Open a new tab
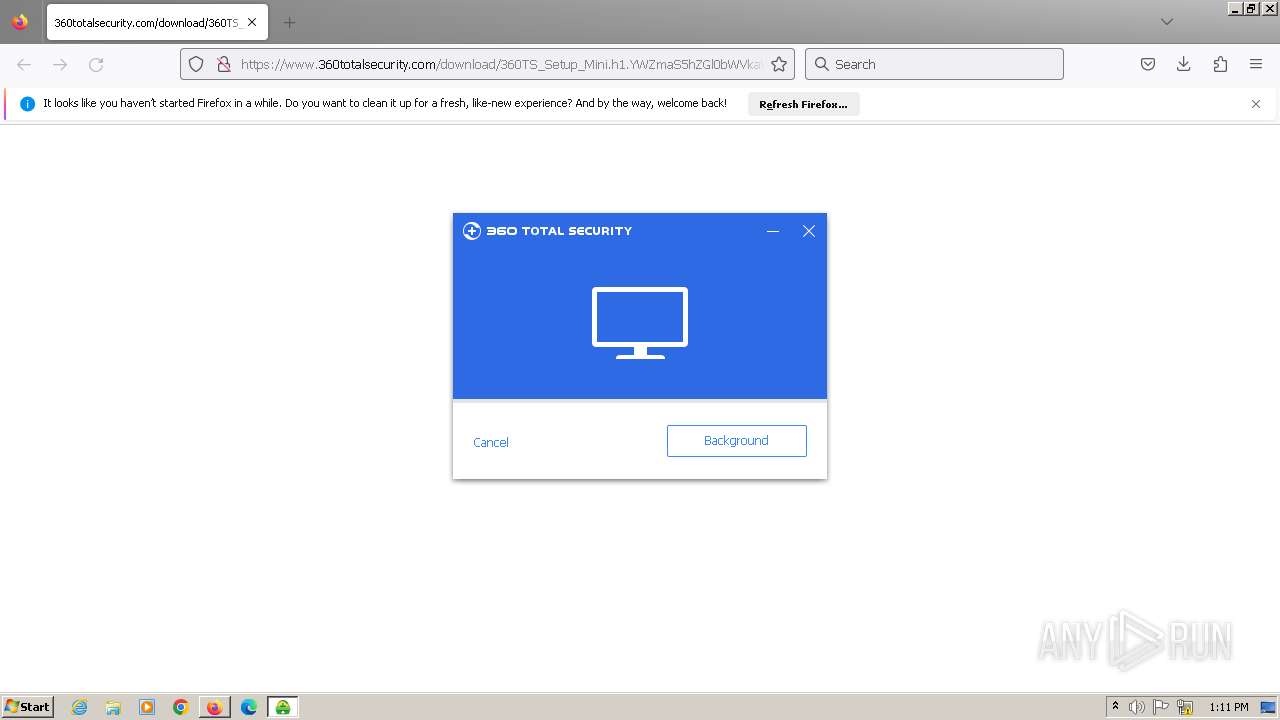Screen dimensions: 1280x720 point(289,22)
